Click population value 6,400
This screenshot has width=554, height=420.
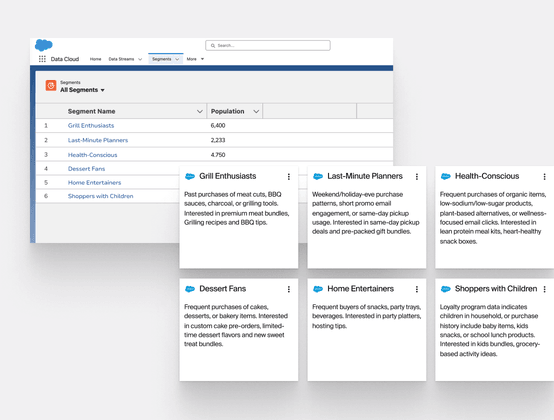click(218, 125)
